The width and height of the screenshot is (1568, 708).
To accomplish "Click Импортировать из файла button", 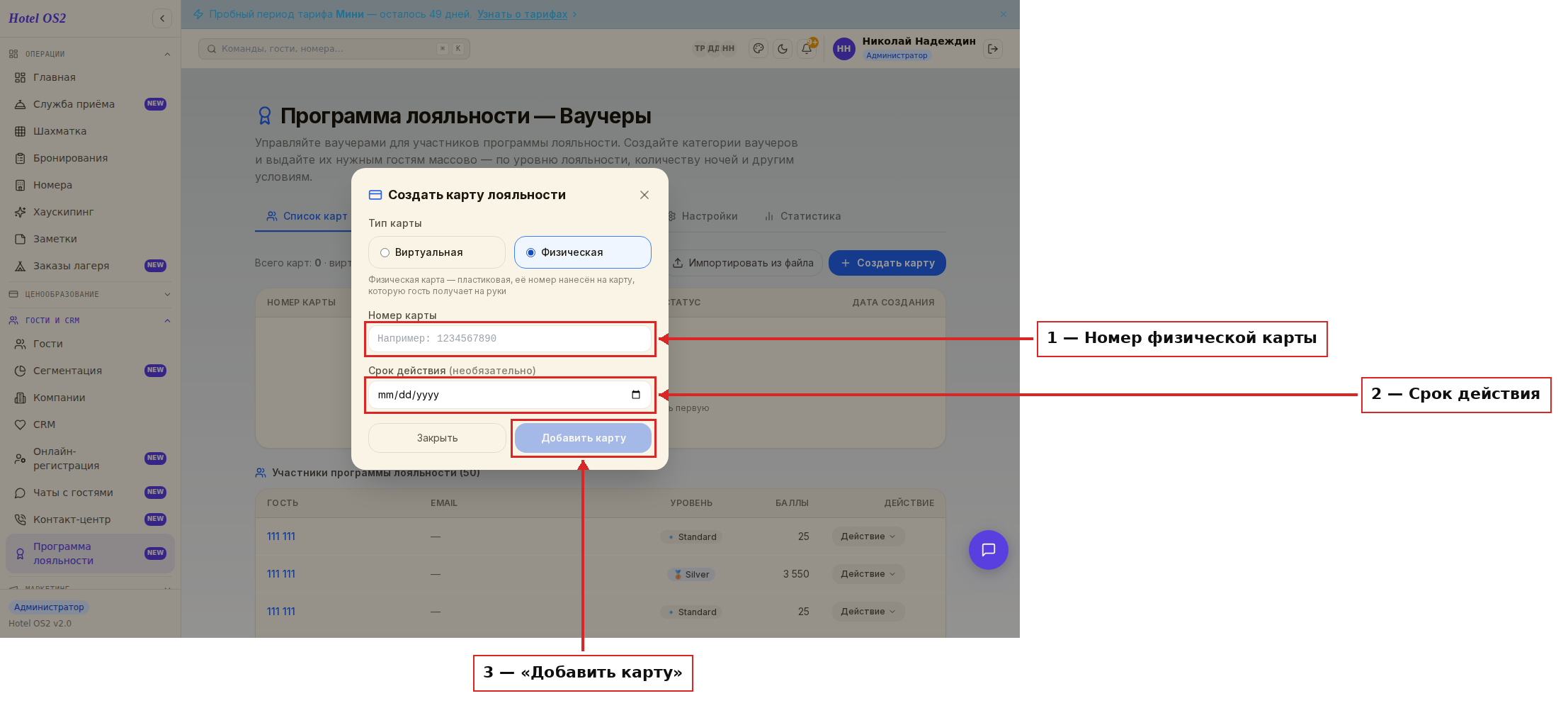I will click(x=743, y=263).
